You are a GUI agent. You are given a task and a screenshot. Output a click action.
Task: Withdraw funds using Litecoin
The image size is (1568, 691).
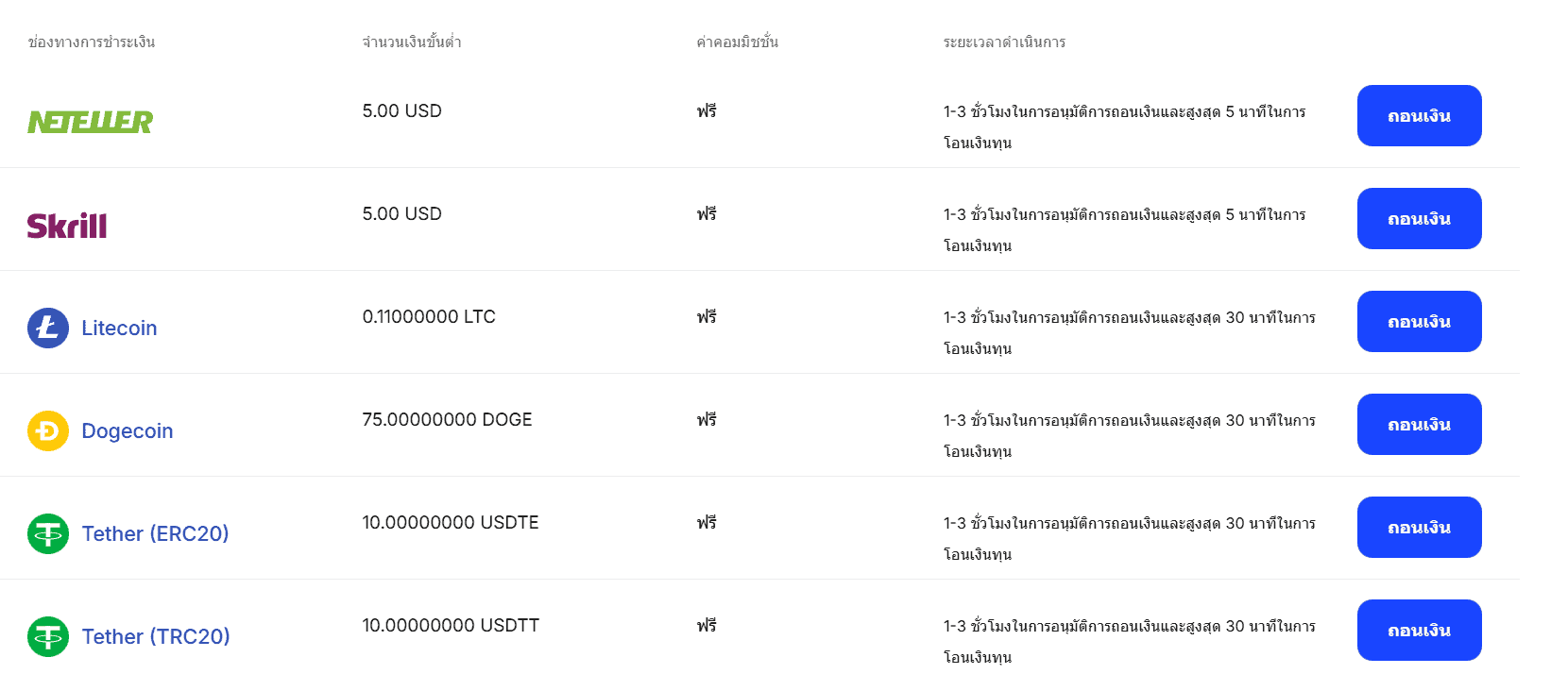1419,321
